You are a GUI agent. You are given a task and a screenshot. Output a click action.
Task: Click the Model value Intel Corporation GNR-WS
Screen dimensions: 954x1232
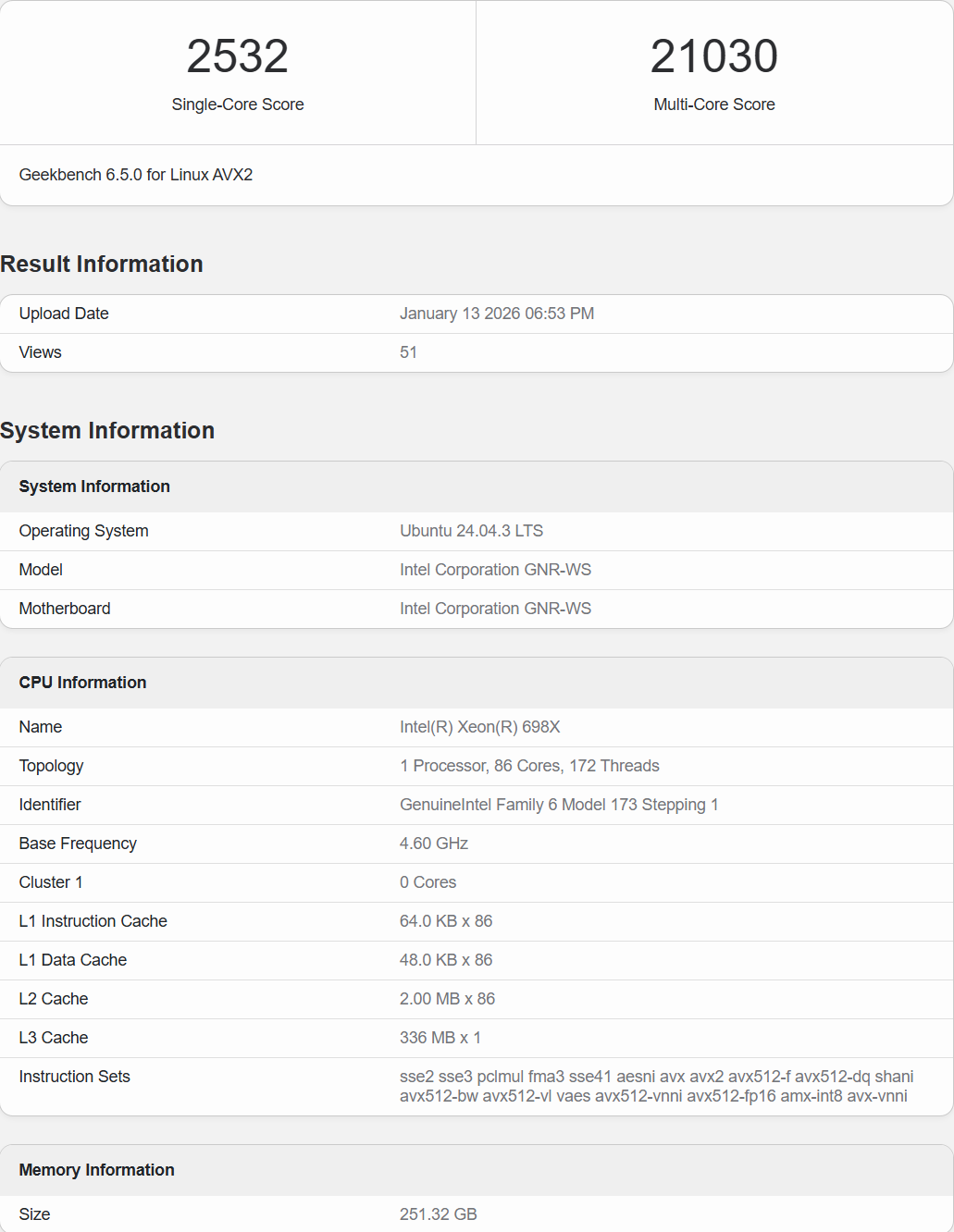tap(495, 569)
